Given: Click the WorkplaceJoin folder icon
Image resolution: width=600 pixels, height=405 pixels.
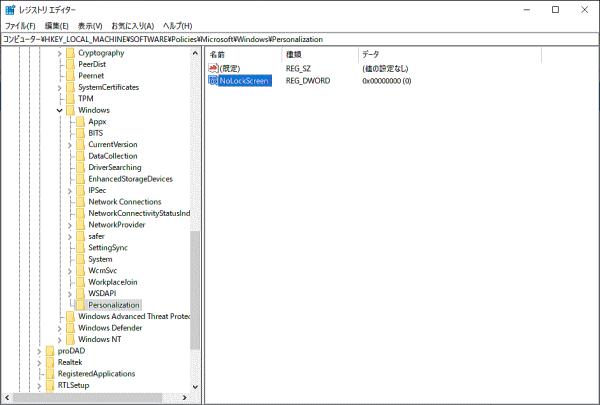Looking at the screenshot, I should (x=80, y=283).
